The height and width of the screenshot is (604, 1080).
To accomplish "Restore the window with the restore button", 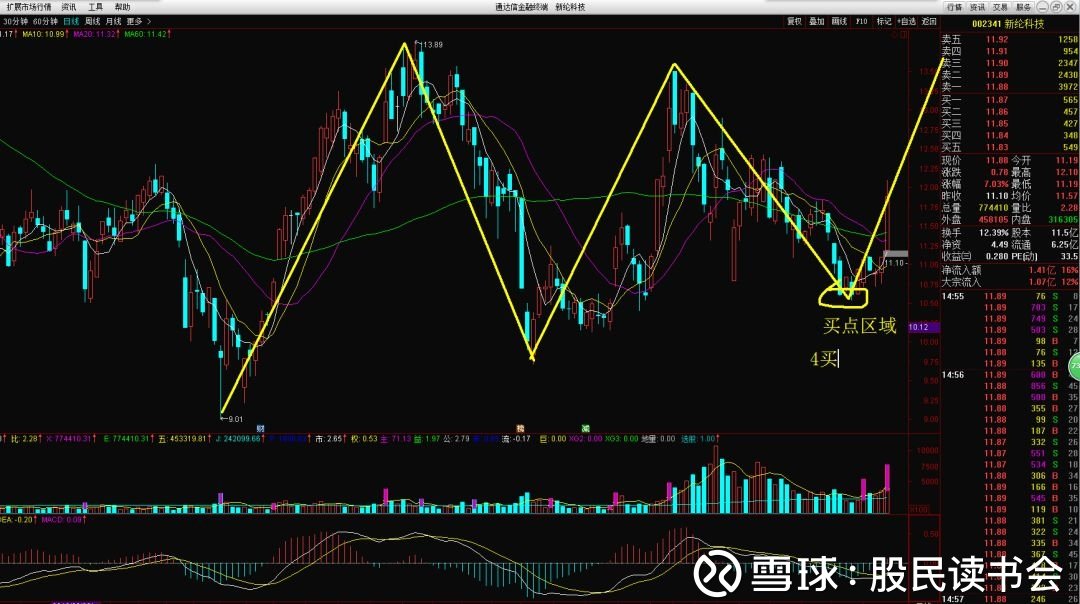I will point(1056,7).
